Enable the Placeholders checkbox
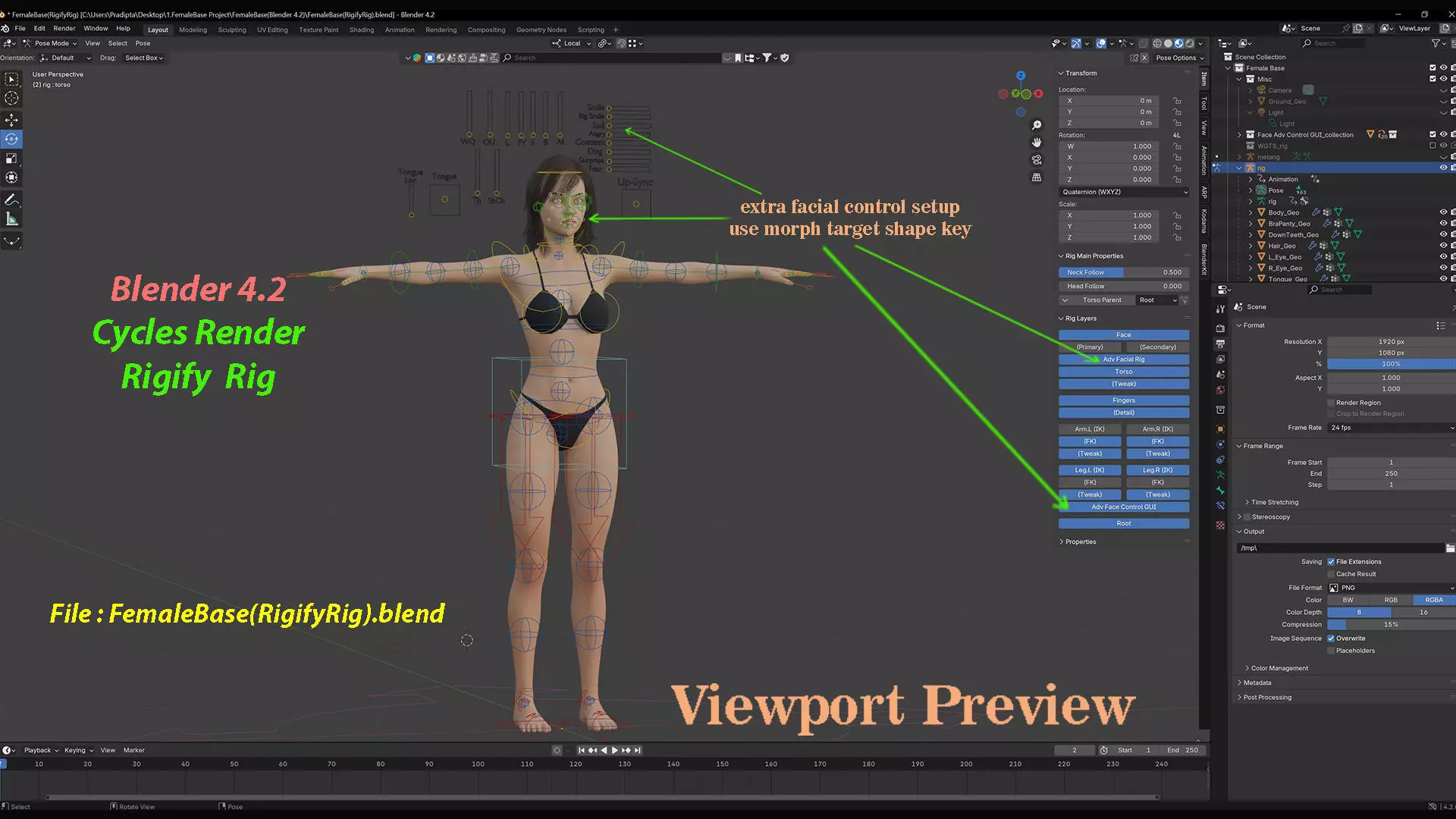The width and height of the screenshot is (1456, 819). (x=1331, y=651)
